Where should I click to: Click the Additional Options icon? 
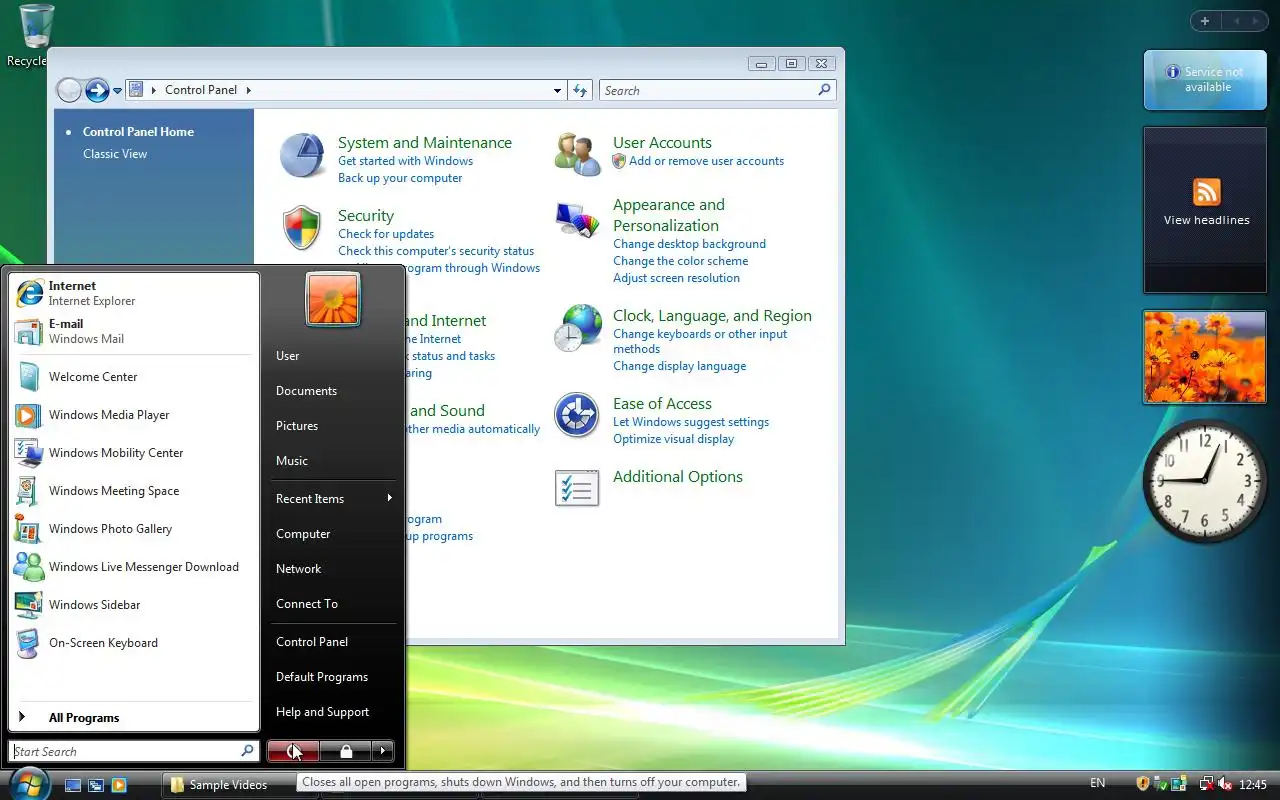click(x=577, y=488)
